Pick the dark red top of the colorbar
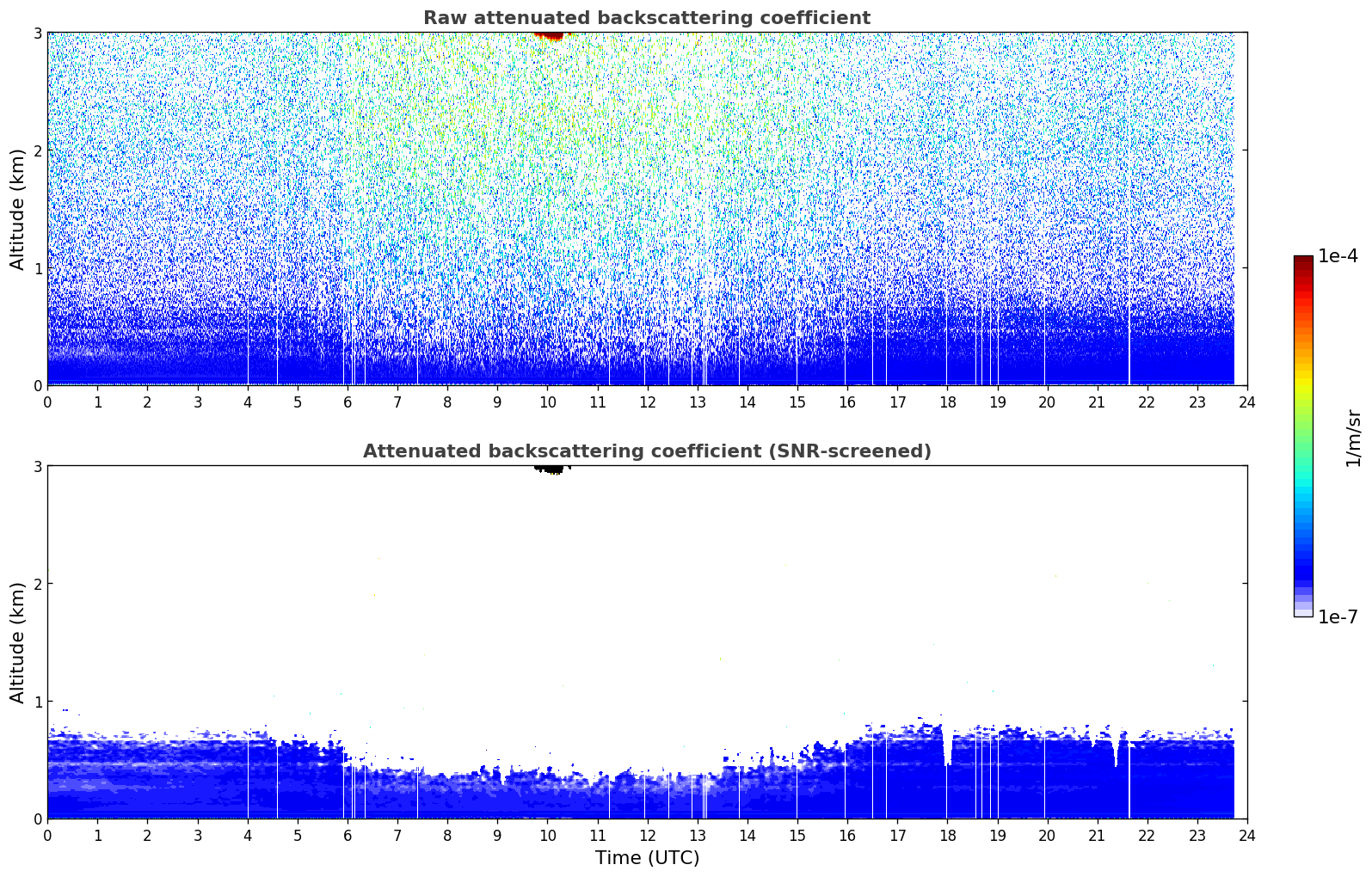The image size is (1372, 877). point(1302,261)
